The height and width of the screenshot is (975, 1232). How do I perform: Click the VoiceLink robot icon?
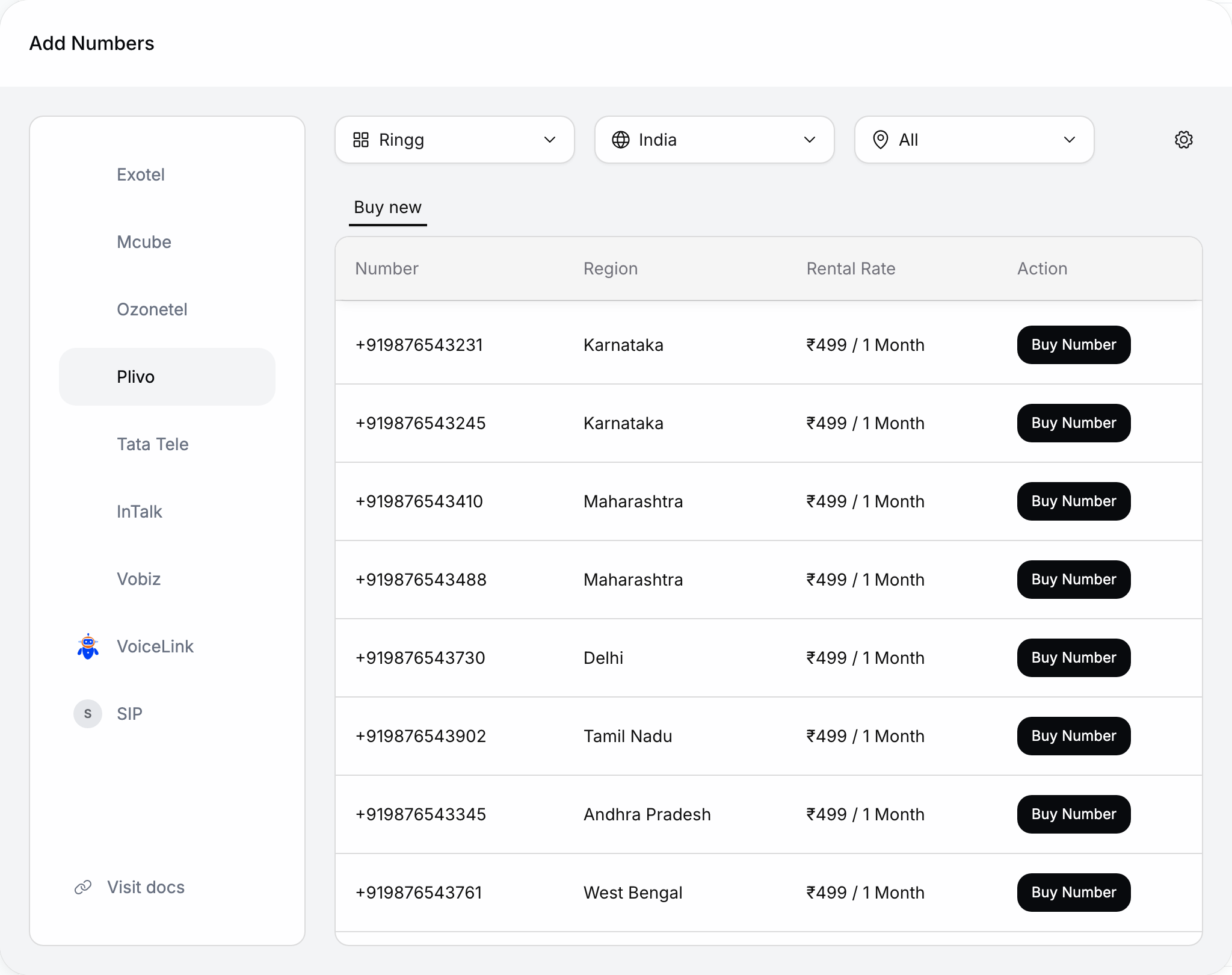click(x=88, y=646)
